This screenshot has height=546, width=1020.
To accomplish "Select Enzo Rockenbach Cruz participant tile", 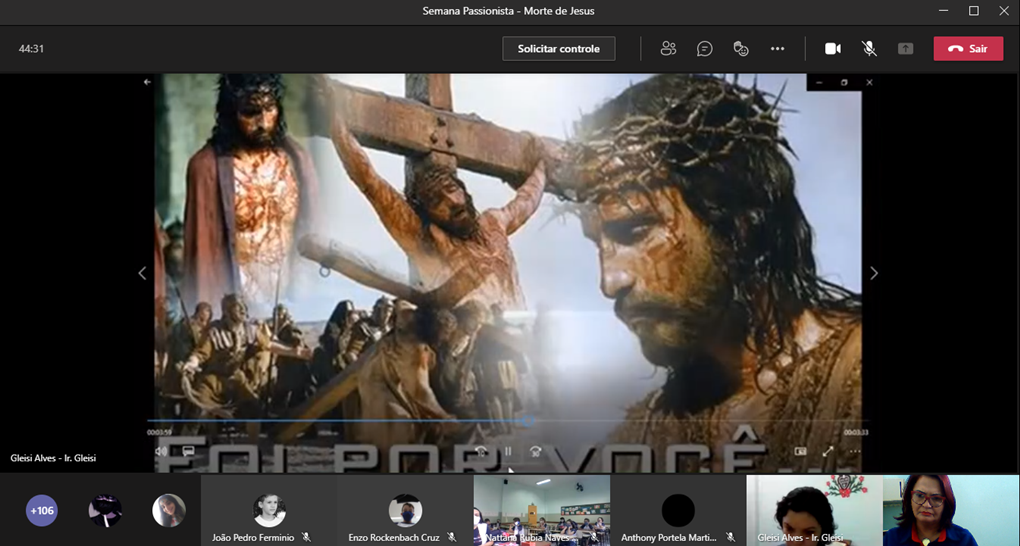I will point(405,510).
